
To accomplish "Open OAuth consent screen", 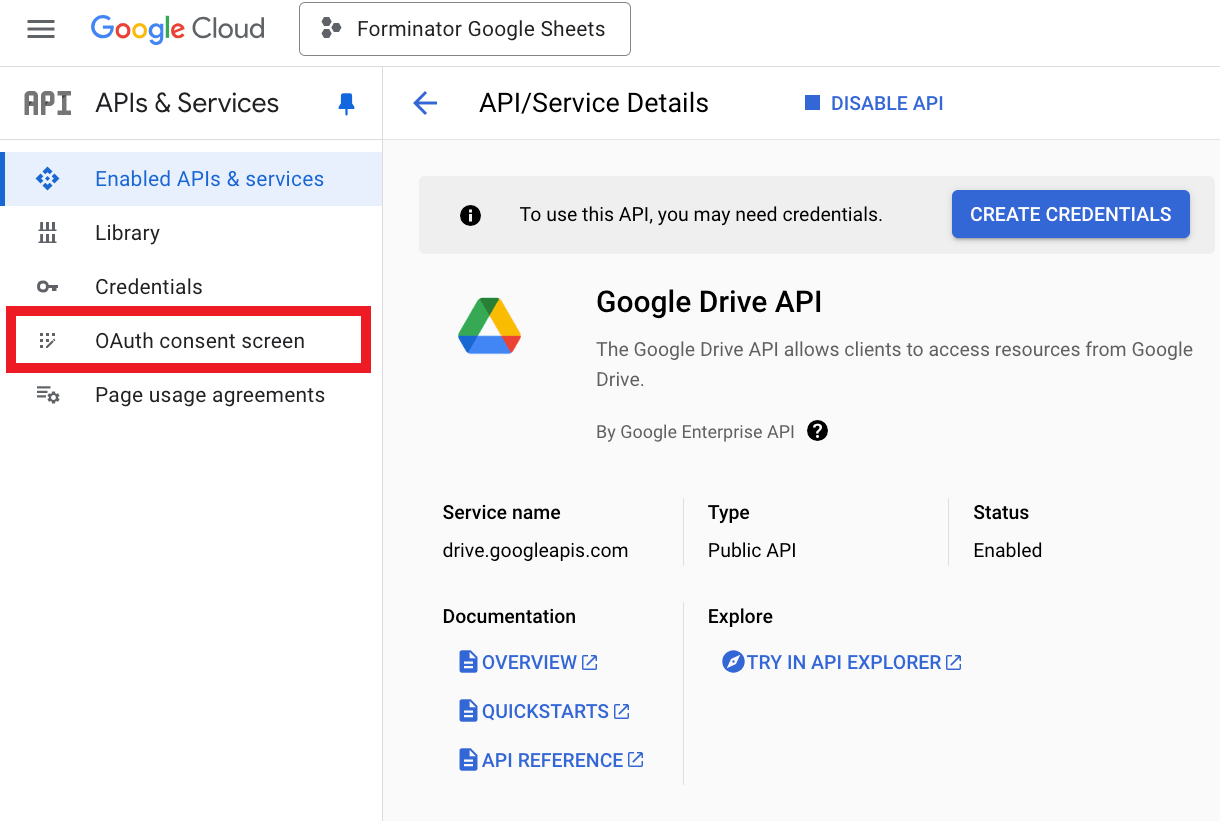I will 189,341.
